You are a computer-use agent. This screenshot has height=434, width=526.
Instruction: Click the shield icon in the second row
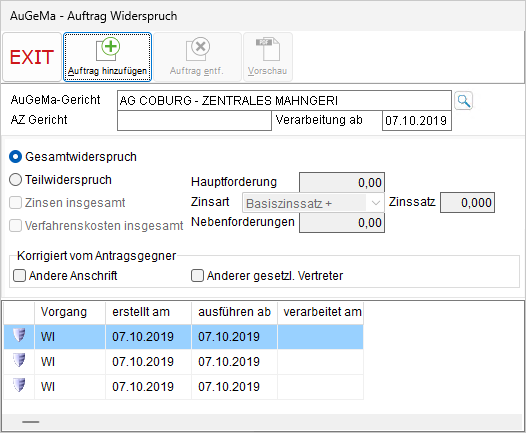19,361
